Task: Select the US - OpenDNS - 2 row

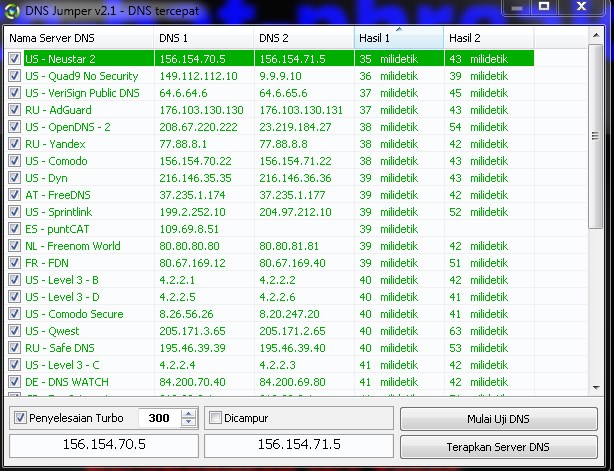Action: [x=269, y=127]
